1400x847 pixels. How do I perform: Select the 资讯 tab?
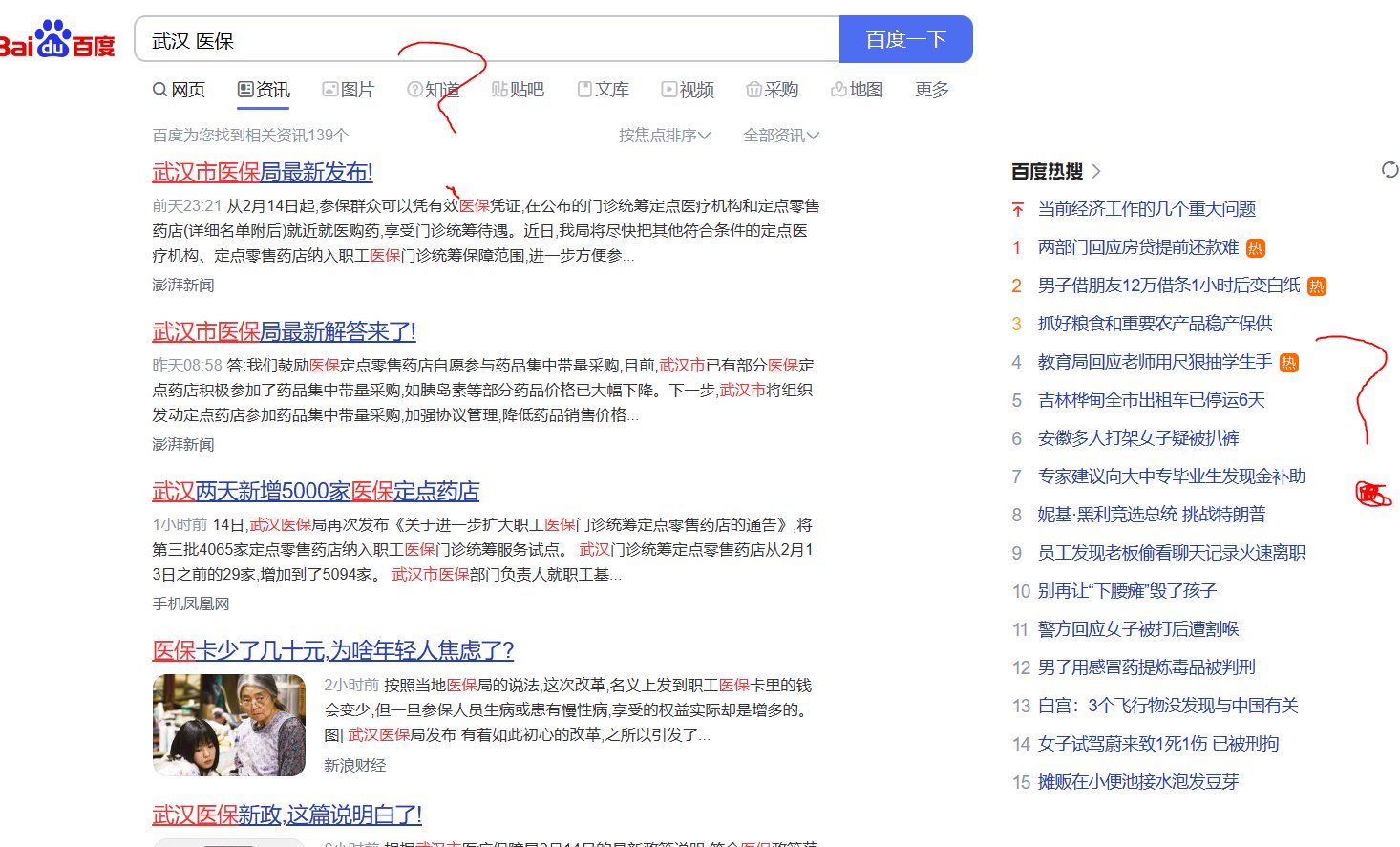point(264,90)
